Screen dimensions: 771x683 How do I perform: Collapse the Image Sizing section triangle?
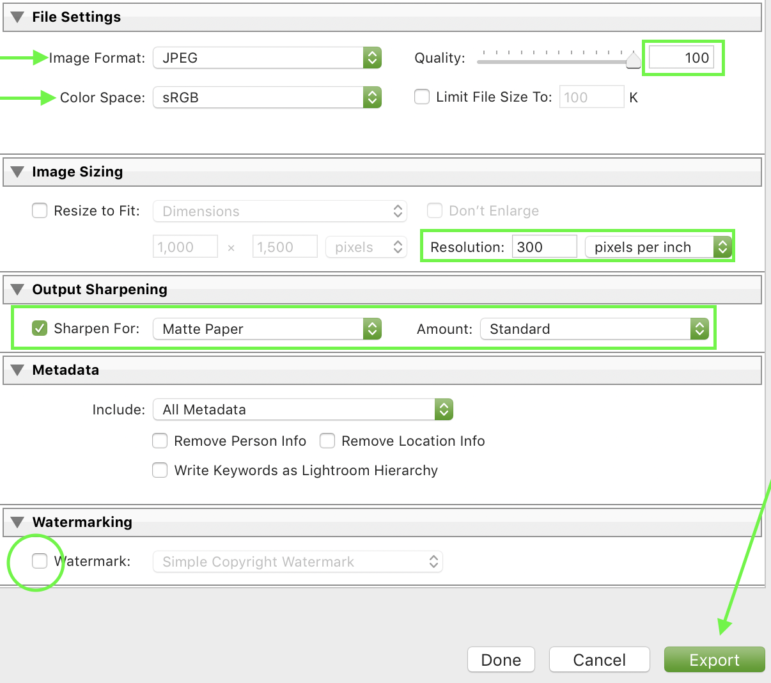point(16,172)
